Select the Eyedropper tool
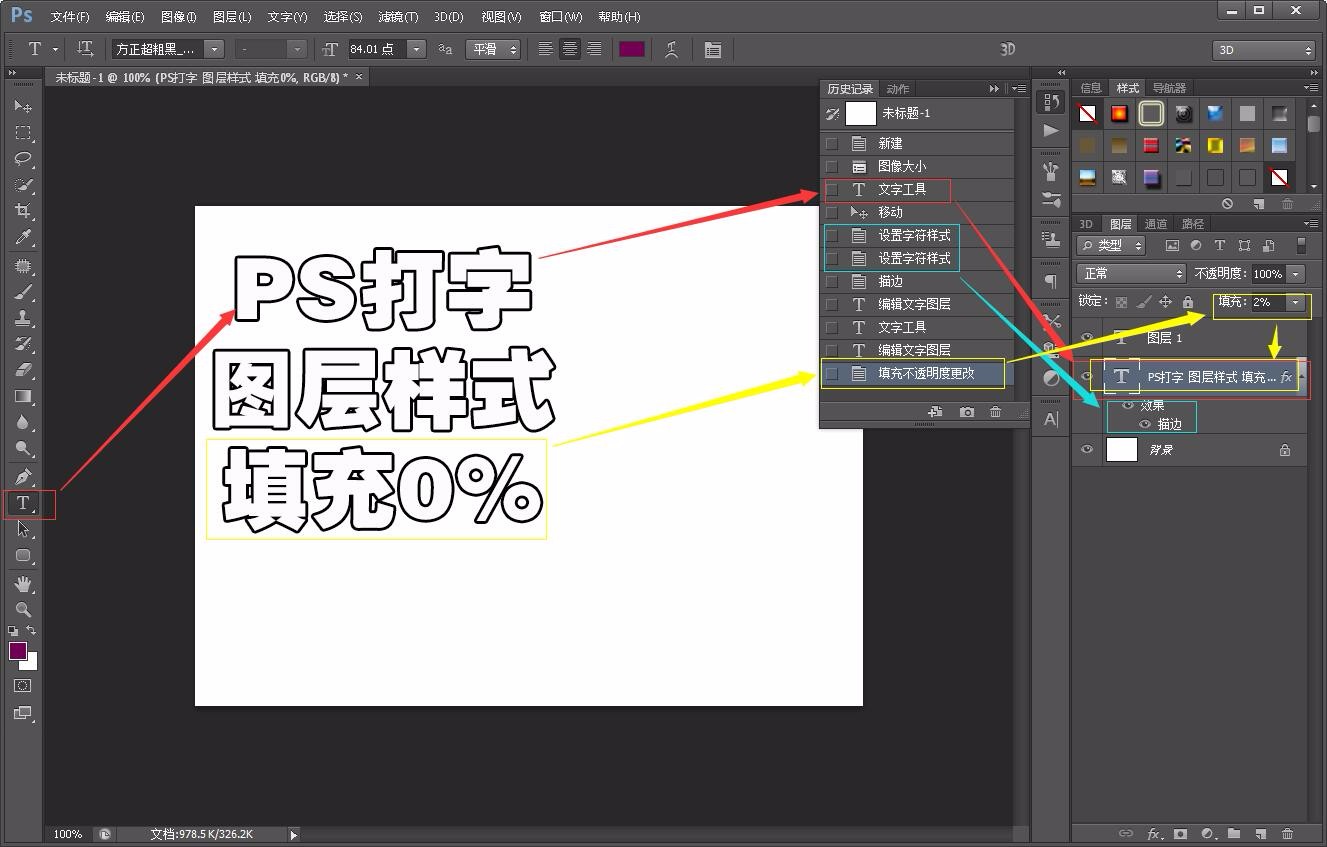The height and width of the screenshot is (847, 1327). [22, 237]
